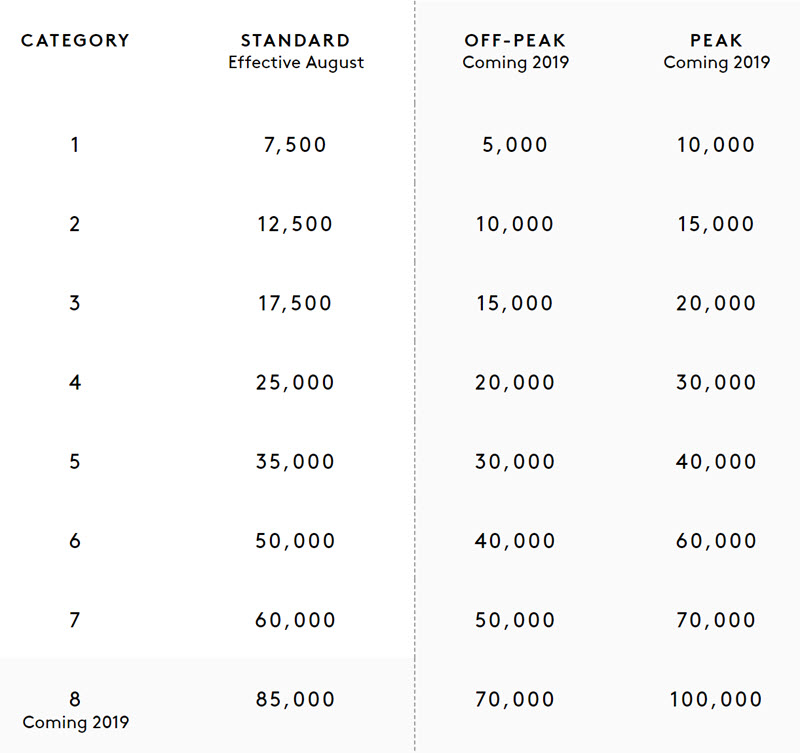Click category 5 peak value 40,000
The width and height of the screenshot is (800, 753).
[x=716, y=462]
